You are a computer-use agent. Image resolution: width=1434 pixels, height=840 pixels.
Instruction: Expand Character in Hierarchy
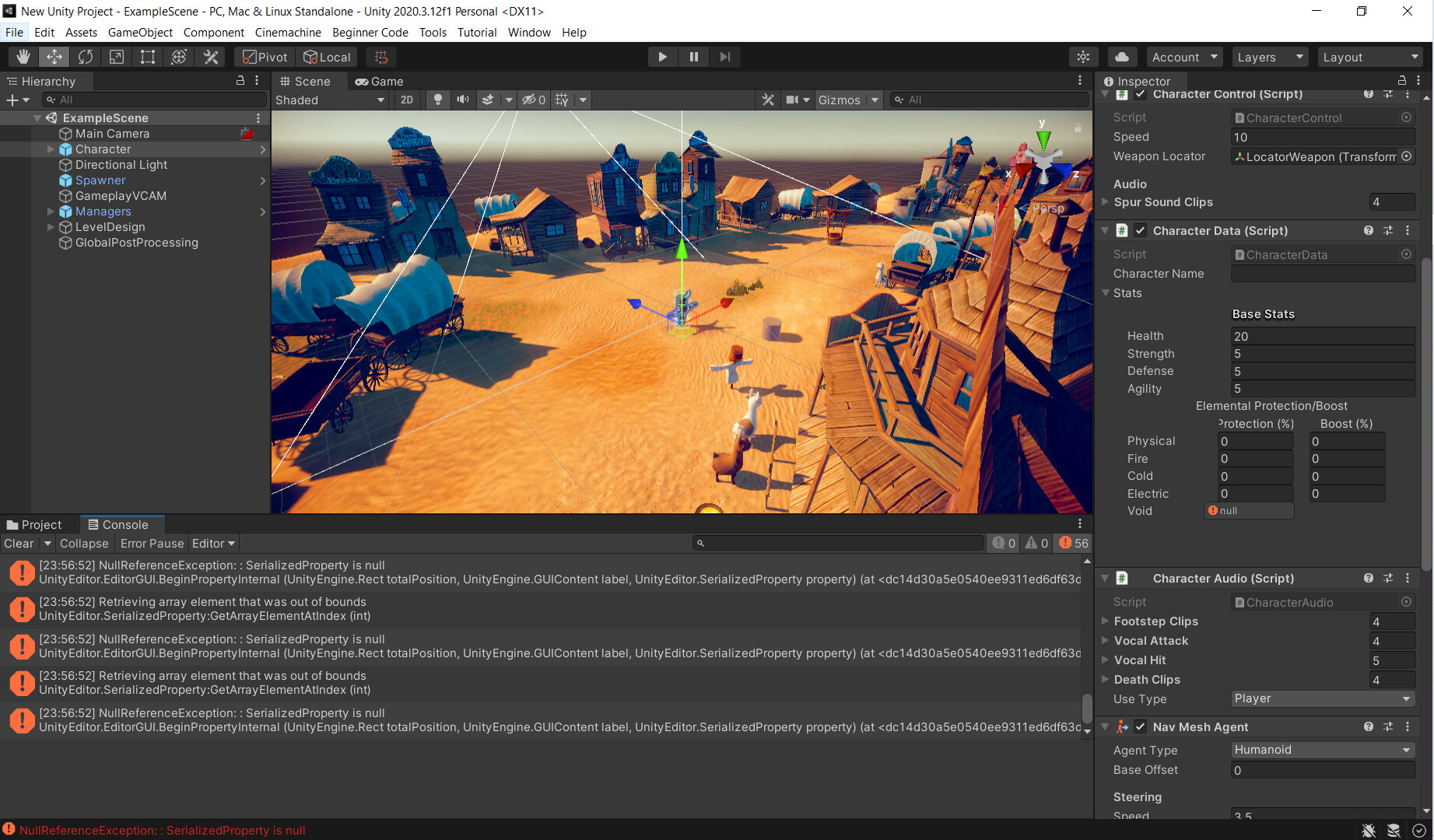tap(51, 149)
